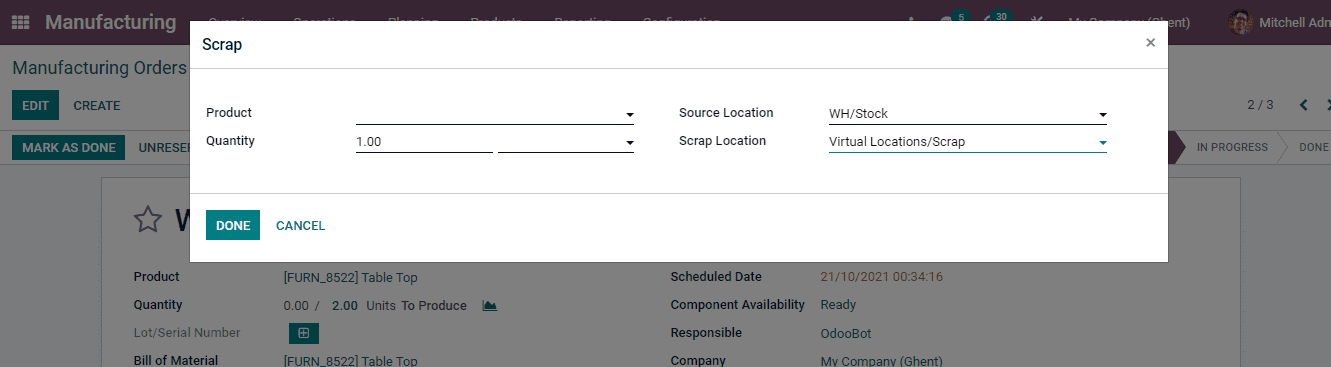Viewport: 1331px width, 367px height.
Task: Open the apps grid menu icon
Action: (x=21, y=22)
